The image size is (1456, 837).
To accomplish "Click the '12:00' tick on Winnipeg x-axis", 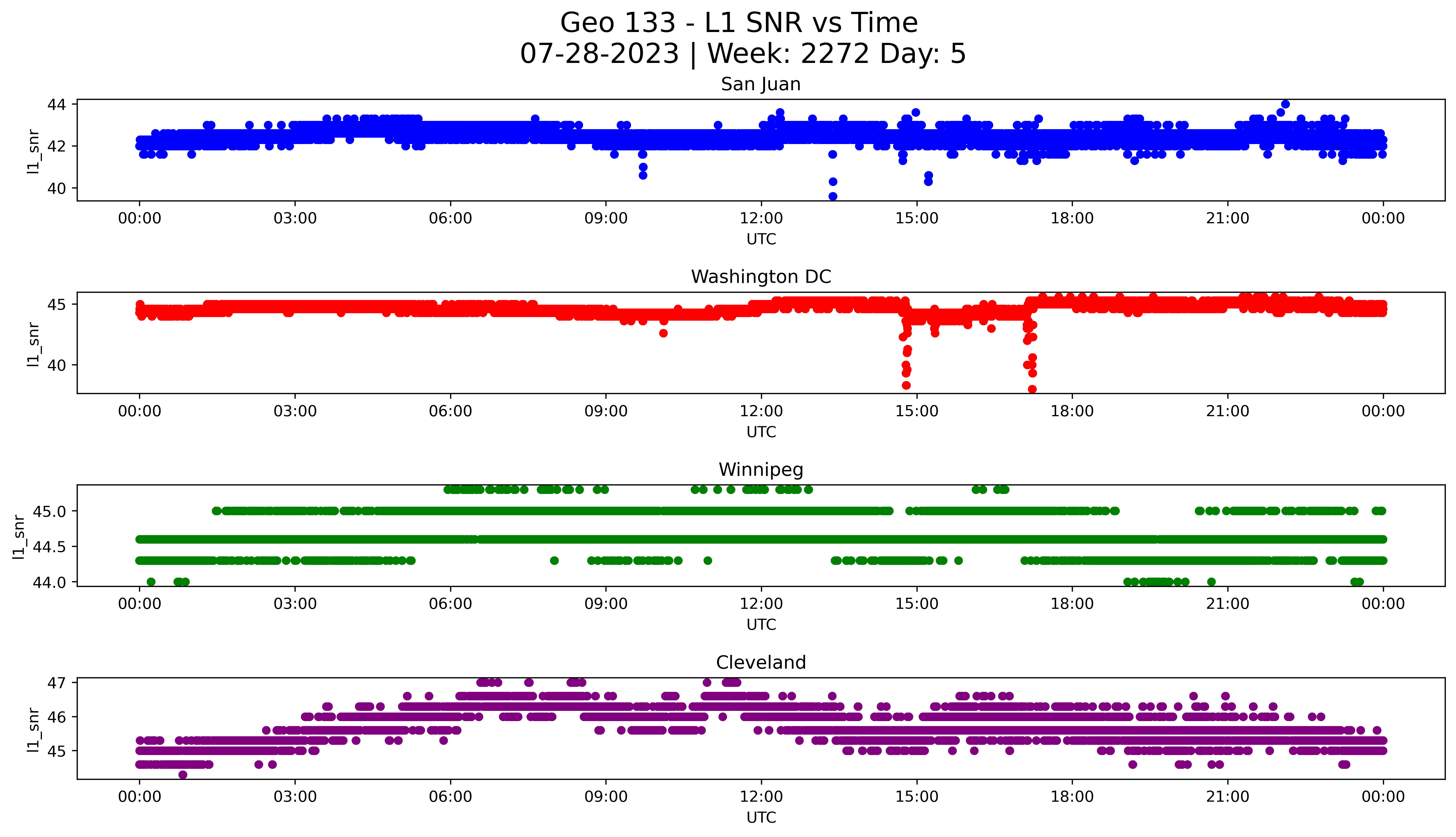I will click(x=762, y=604).
